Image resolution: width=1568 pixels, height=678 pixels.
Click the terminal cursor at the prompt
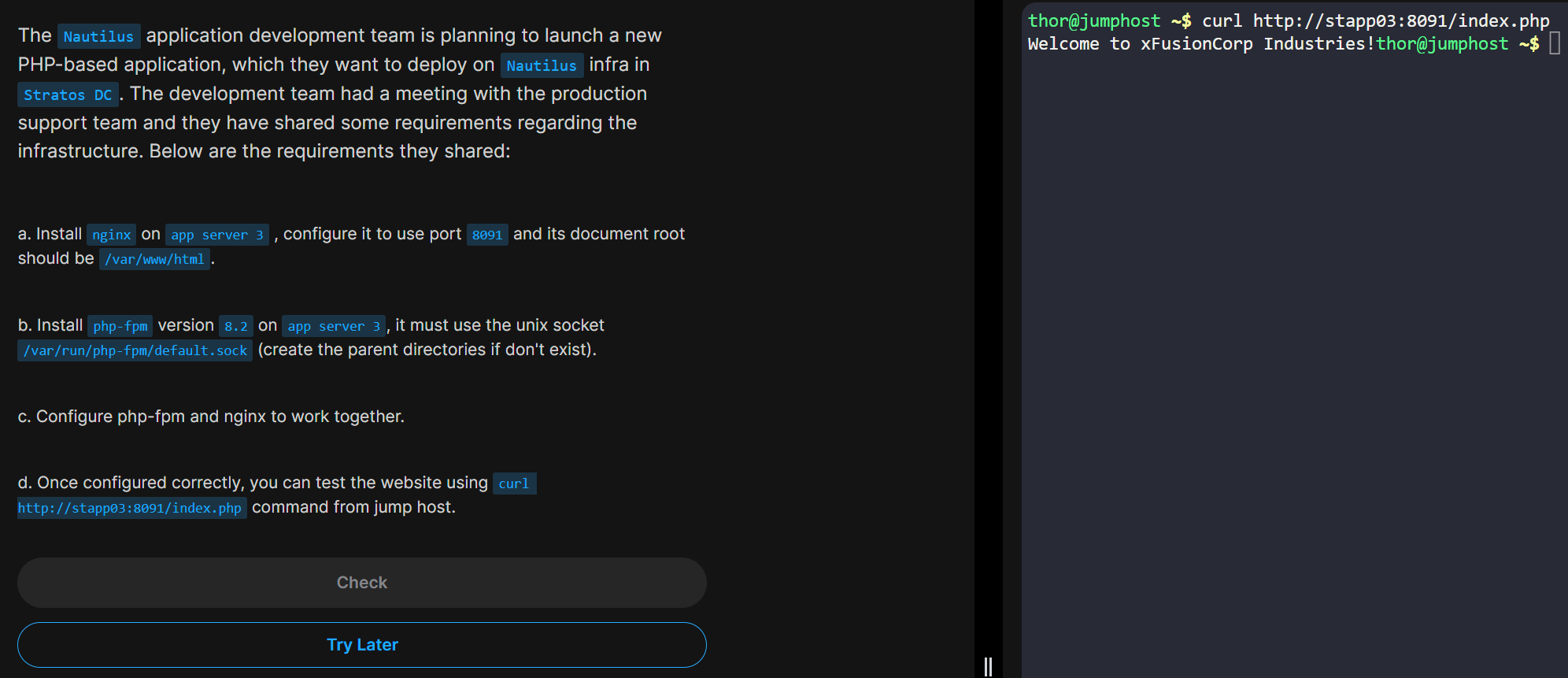click(1555, 43)
